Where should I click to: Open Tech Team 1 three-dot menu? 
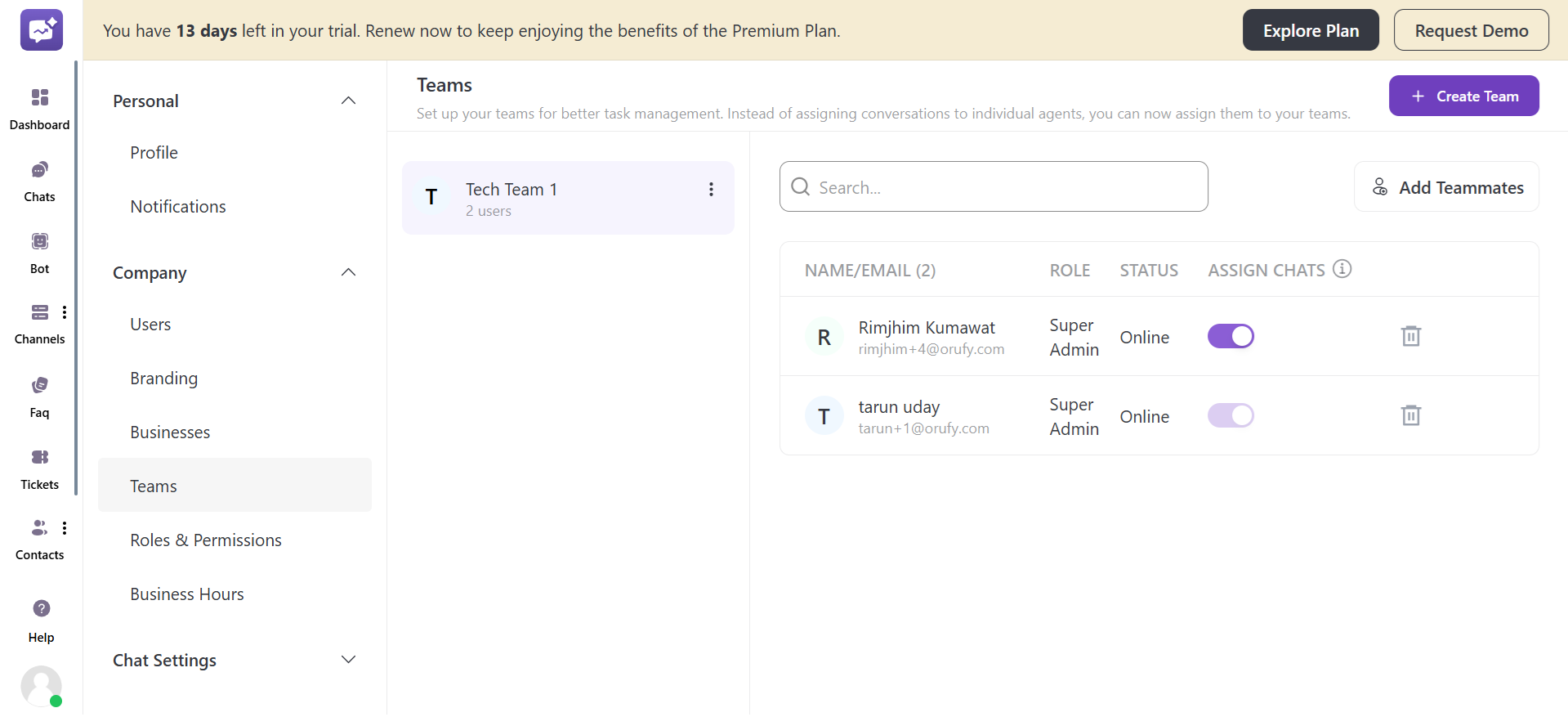click(x=711, y=190)
